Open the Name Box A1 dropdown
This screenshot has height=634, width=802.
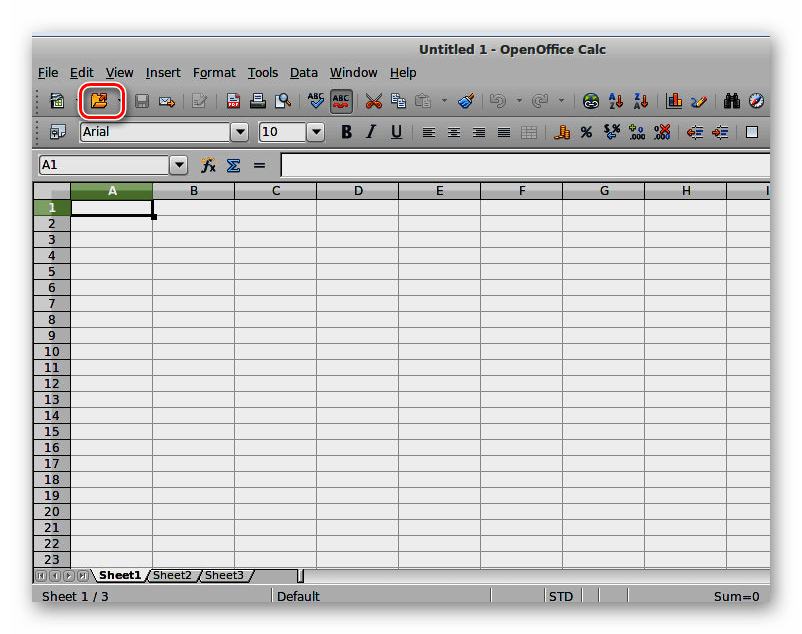tap(179, 165)
